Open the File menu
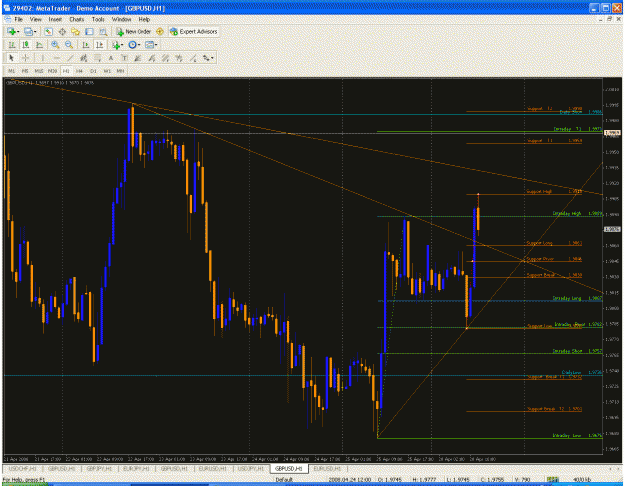 pyautogui.click(x=19, y=19)
